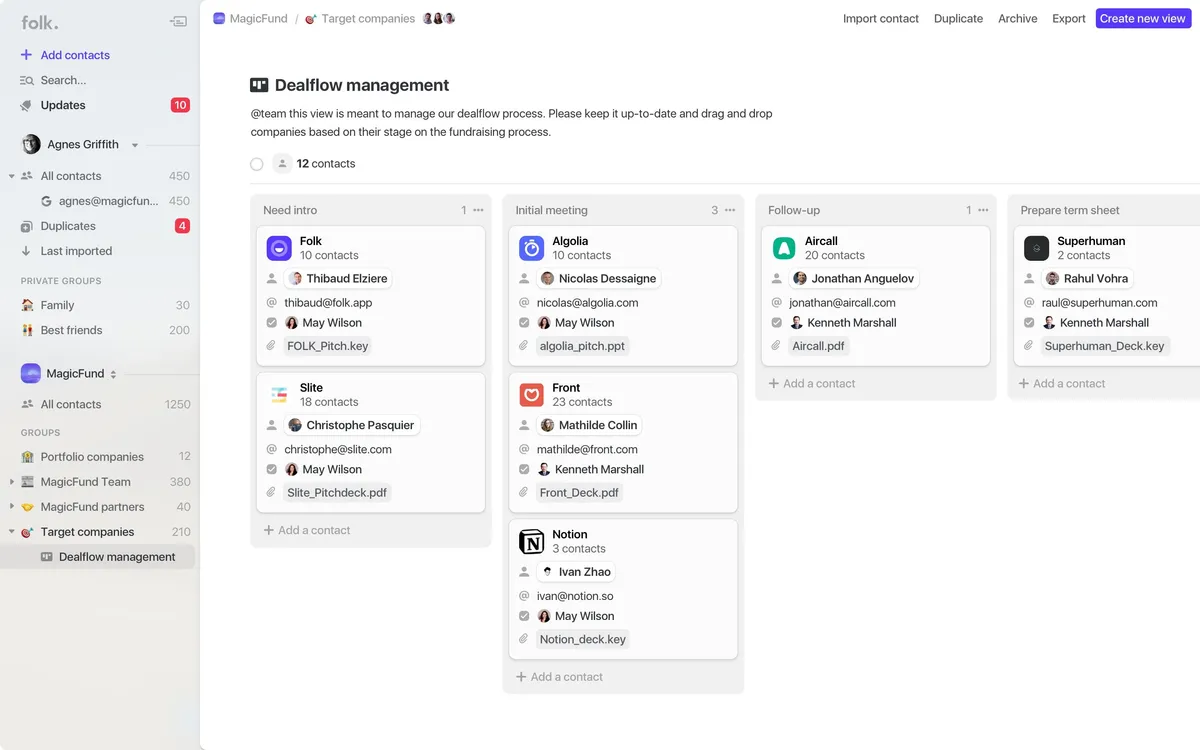Click the plus icon next to Add contacts
The width and height of the screenshot is (1200, 750).
pyautogui.click(x=26, y=55)
